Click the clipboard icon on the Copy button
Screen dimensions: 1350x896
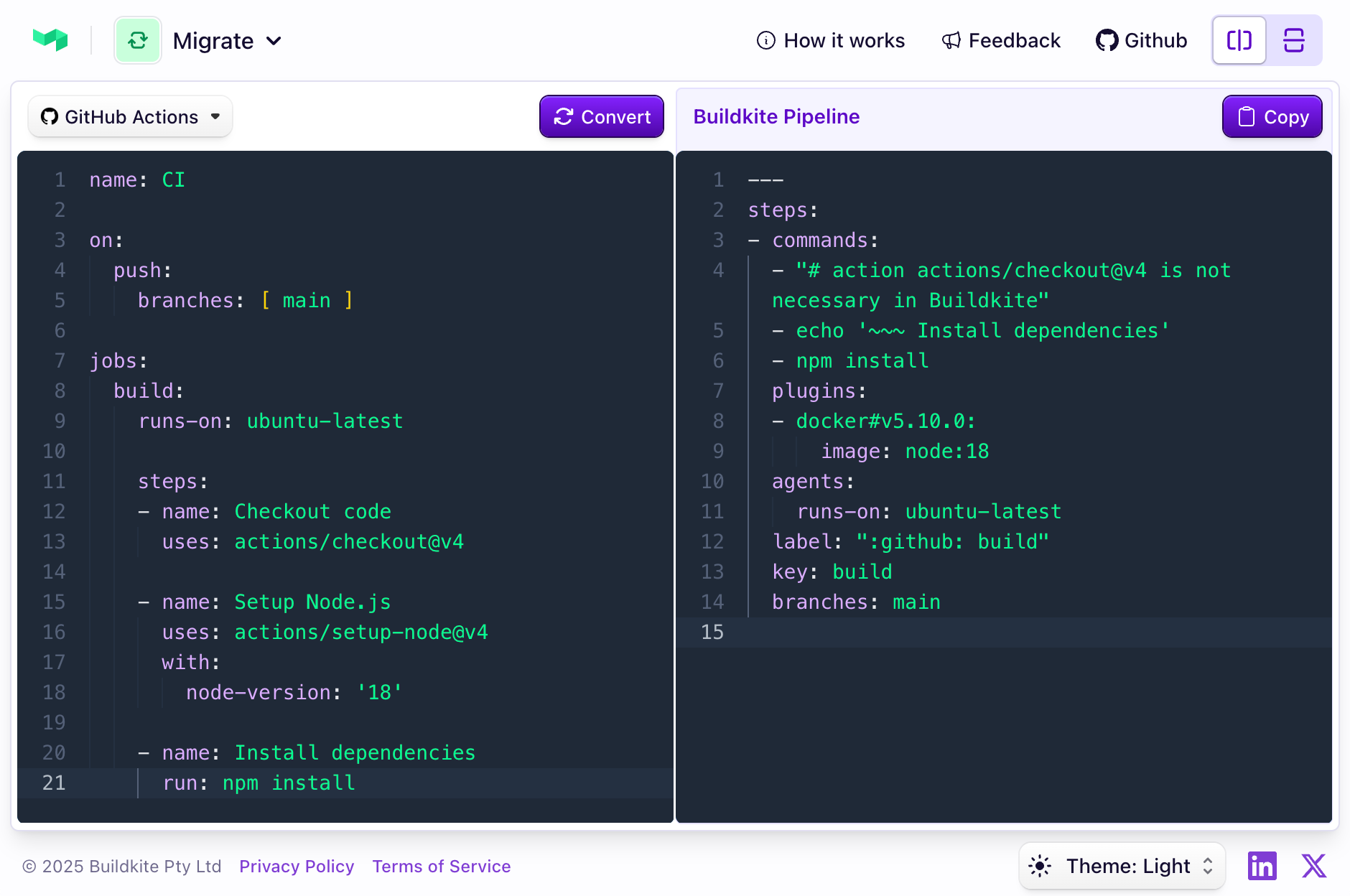point(1247,116)
